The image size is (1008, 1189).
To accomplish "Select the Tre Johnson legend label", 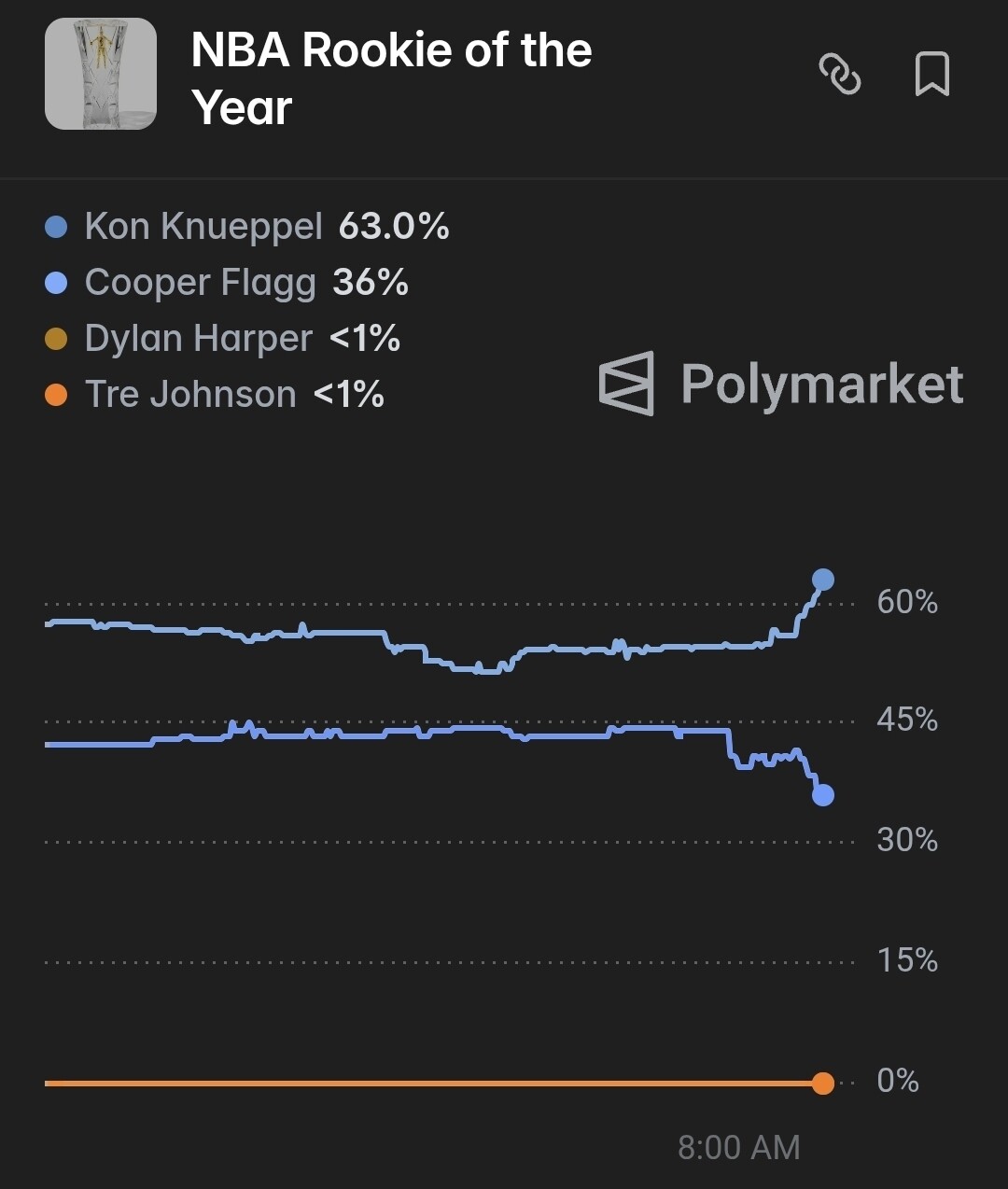I will point(190,395).
